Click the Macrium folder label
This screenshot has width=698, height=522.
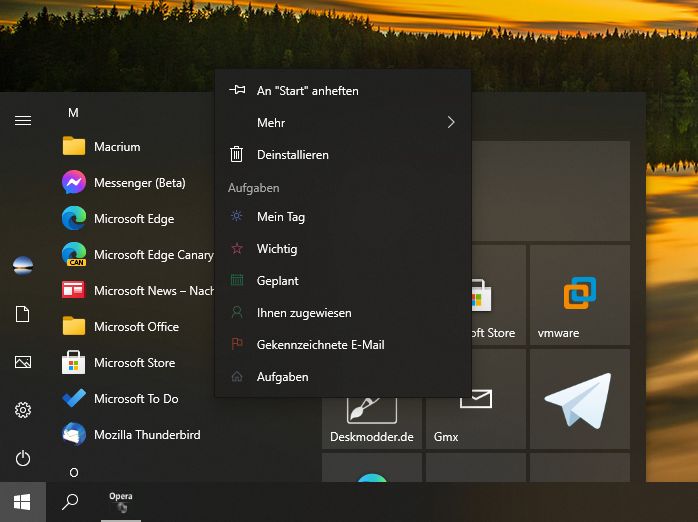[117, 147]
